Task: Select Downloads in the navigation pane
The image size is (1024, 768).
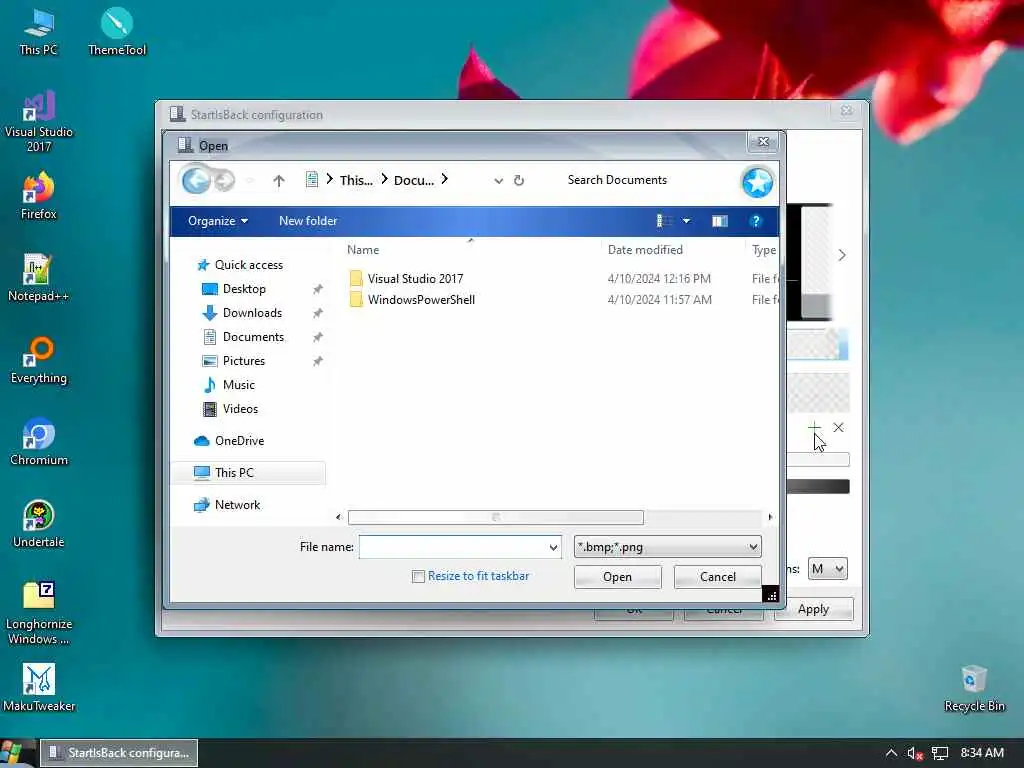Action: 242,313
